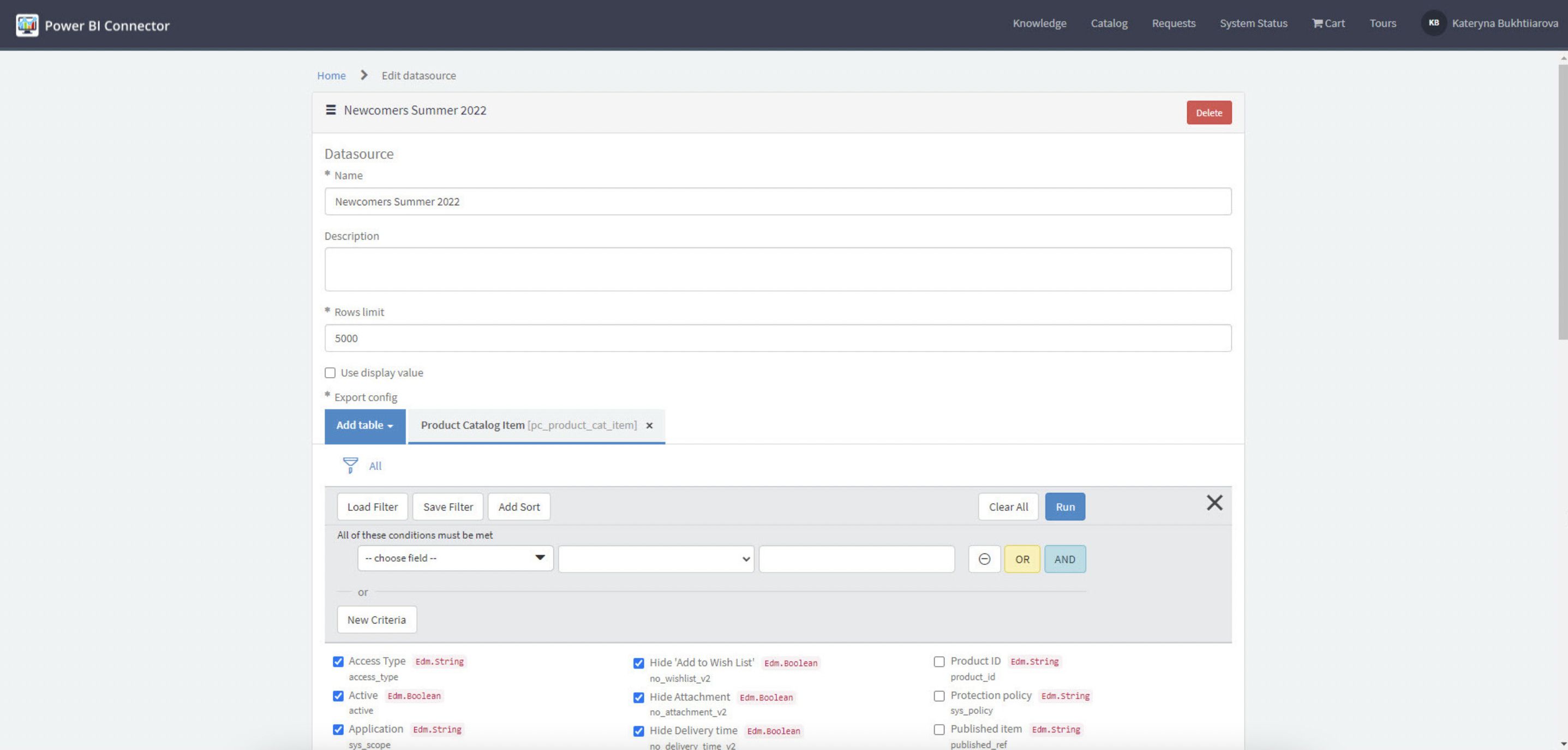Enable Use display value
The image size is (1568, 750).
click(x=330, y=373)
